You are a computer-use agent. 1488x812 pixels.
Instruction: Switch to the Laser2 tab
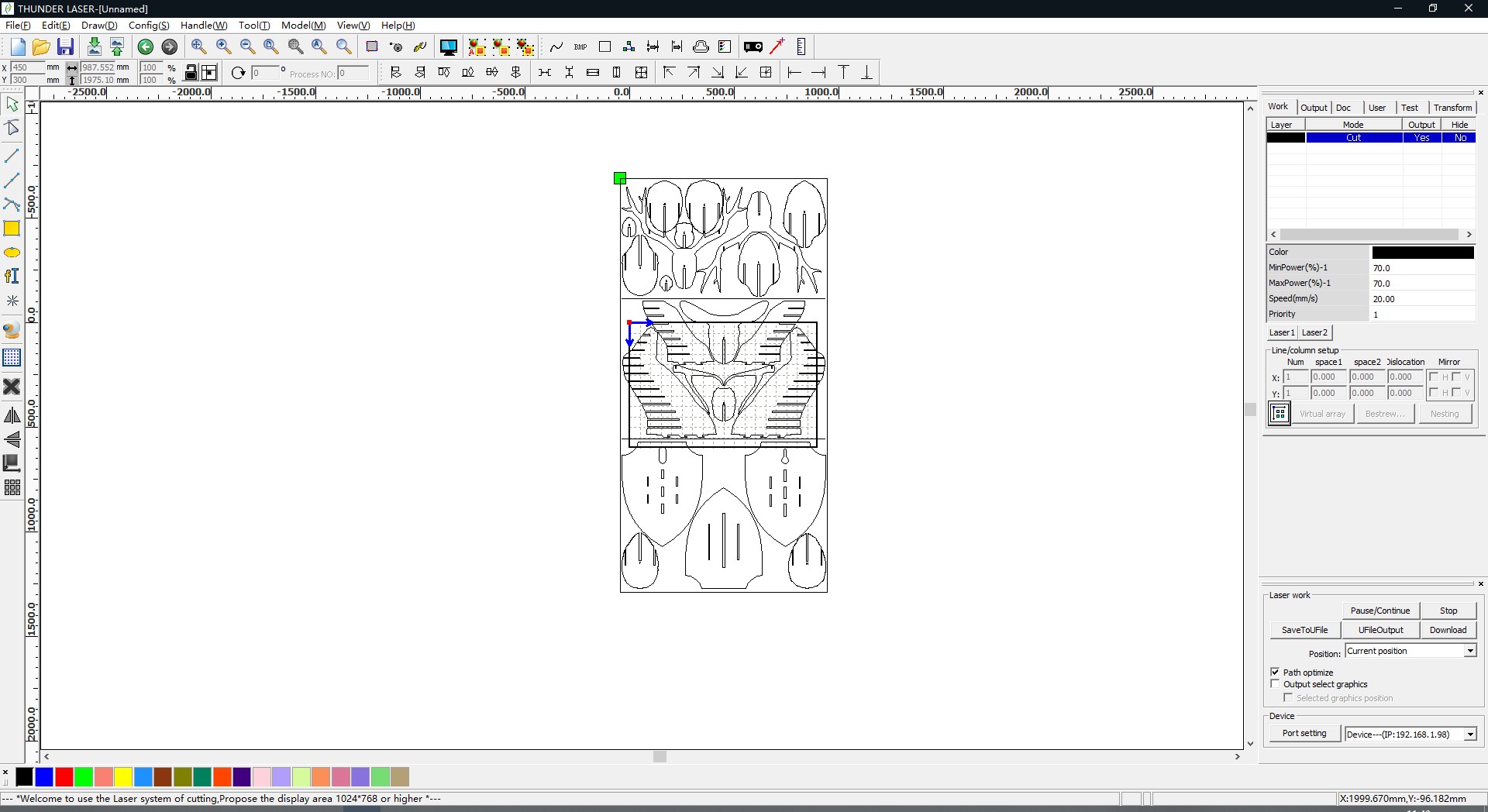point(1314,332)
